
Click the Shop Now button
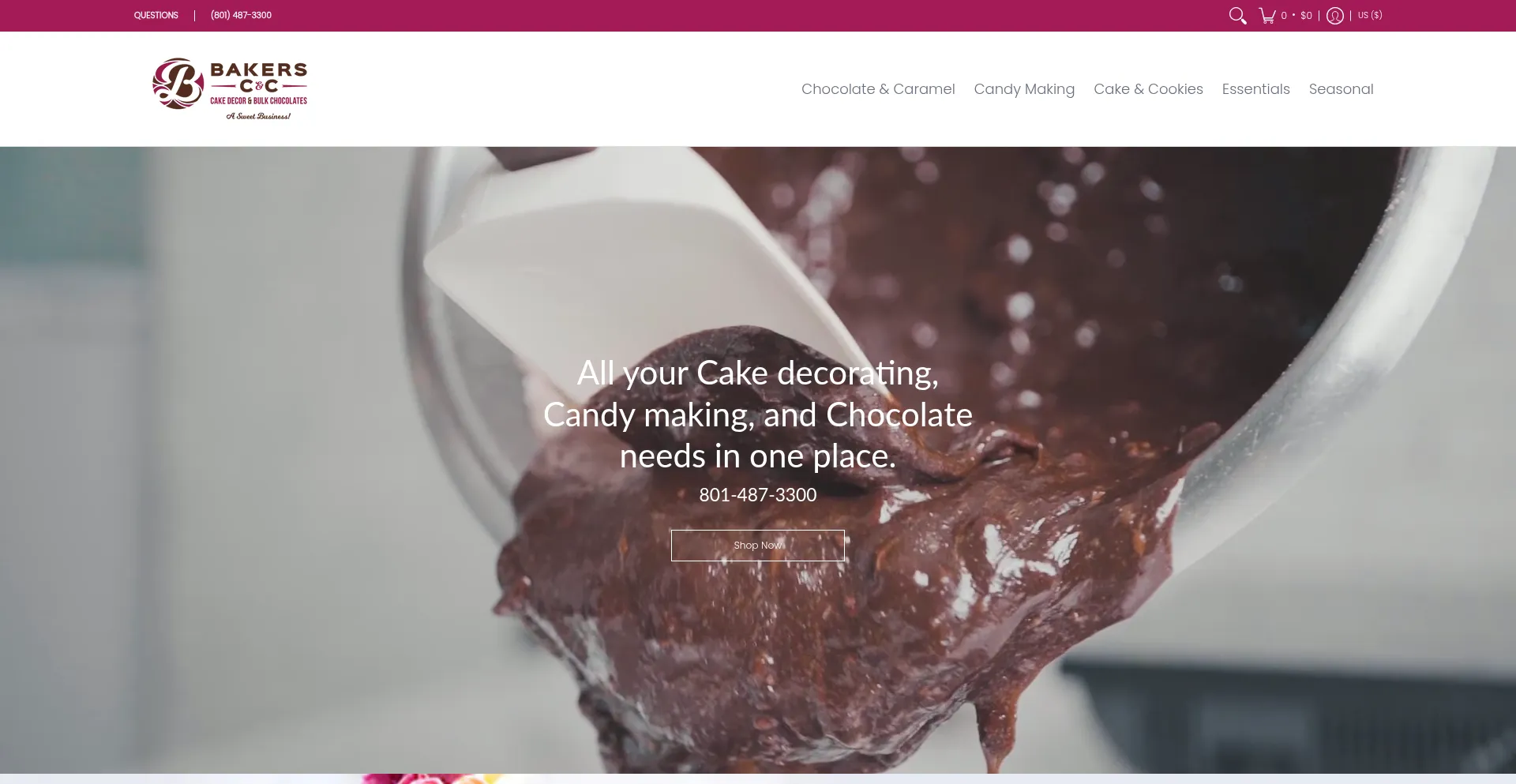pos(758,546)
